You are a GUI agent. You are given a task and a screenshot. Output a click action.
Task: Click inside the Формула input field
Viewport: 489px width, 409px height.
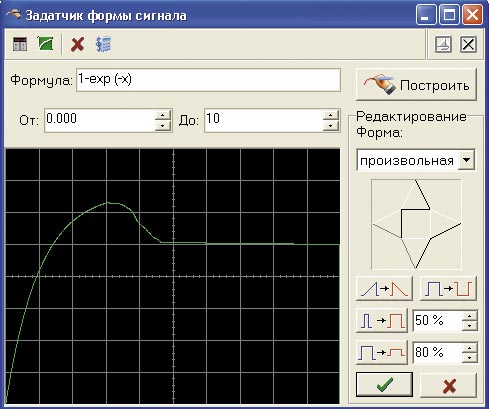pos(208,80)
